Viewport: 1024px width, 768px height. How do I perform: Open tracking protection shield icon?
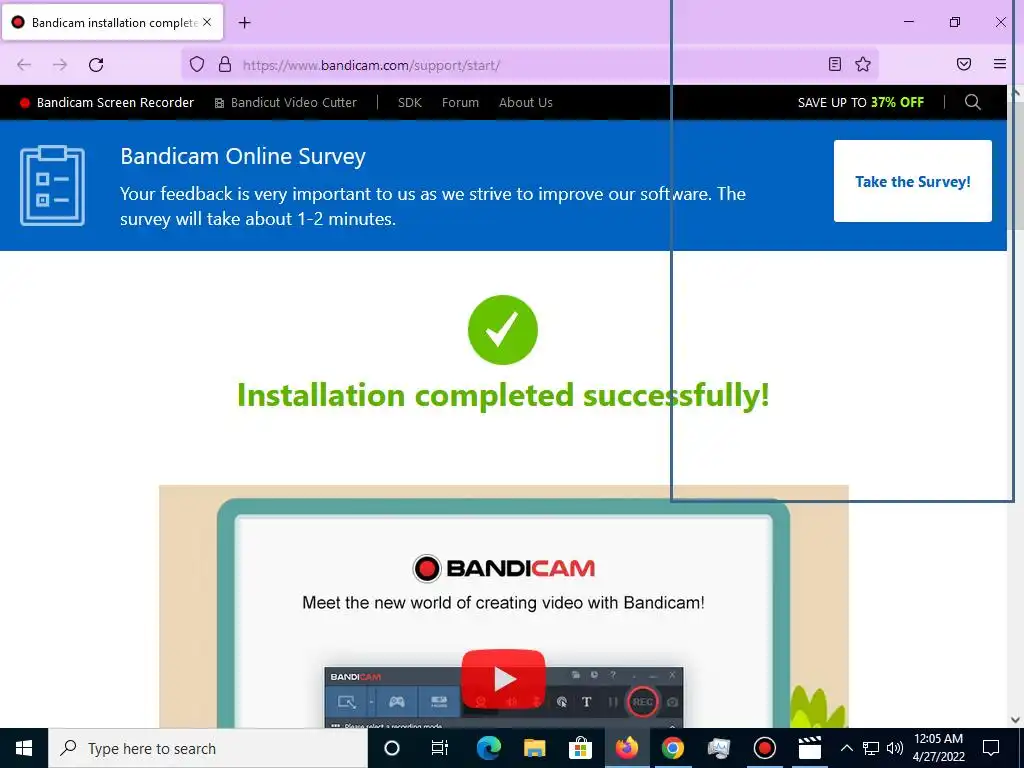pyautogui.click(x=197, y=64)
